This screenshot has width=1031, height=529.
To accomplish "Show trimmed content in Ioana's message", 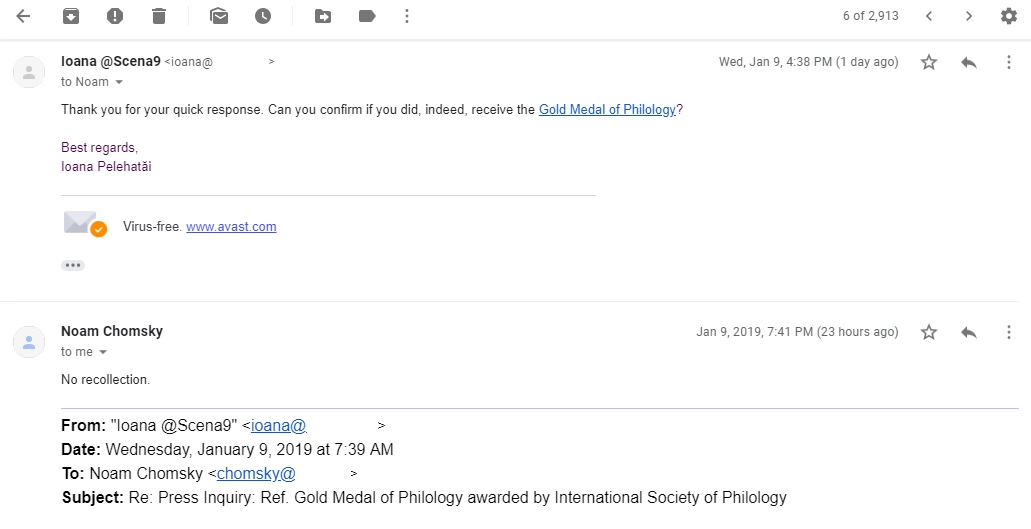I will click(73, 266).
